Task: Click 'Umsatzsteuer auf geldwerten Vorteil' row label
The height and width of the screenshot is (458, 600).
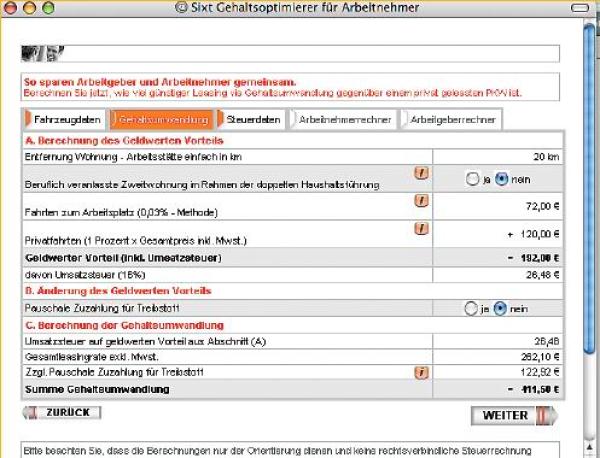Action: (x=145, y=341)
